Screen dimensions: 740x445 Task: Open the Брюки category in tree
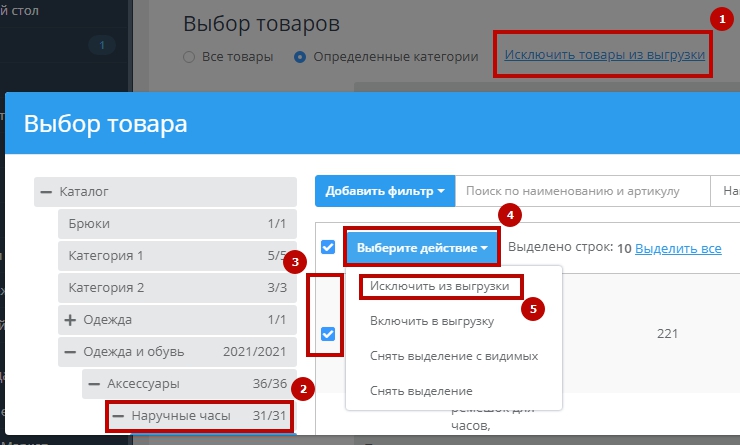coord(90,224)
